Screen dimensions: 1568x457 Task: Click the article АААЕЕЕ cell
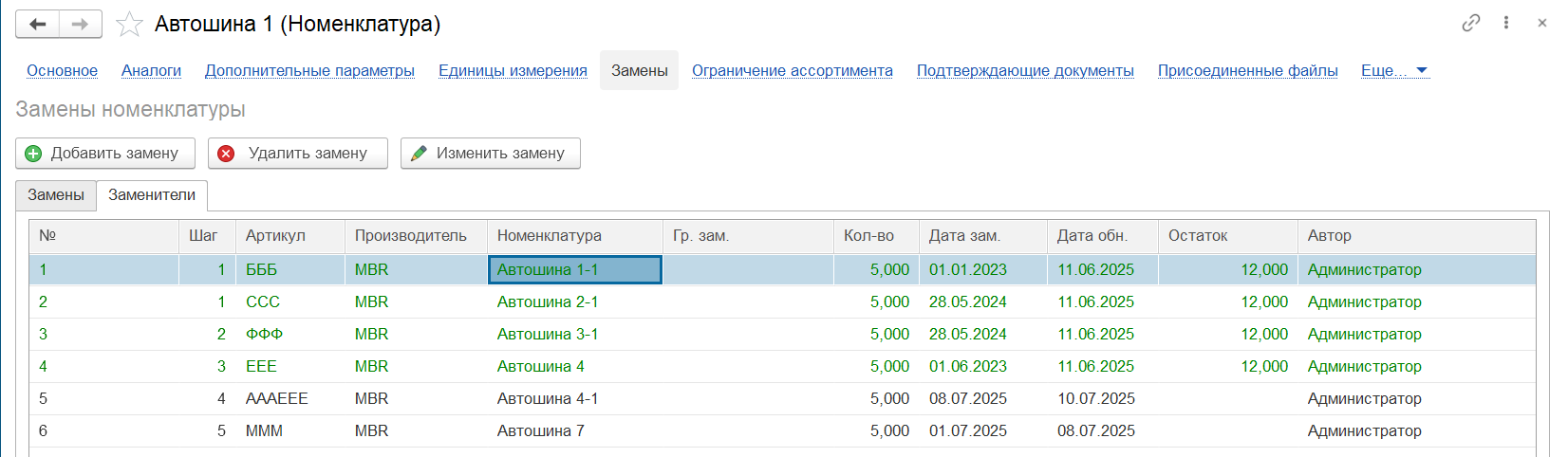290,398
